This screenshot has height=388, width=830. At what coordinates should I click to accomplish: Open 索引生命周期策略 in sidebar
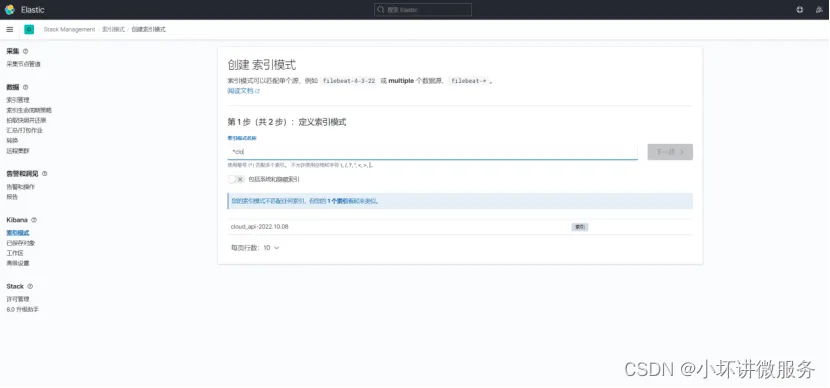pos(29,110)
